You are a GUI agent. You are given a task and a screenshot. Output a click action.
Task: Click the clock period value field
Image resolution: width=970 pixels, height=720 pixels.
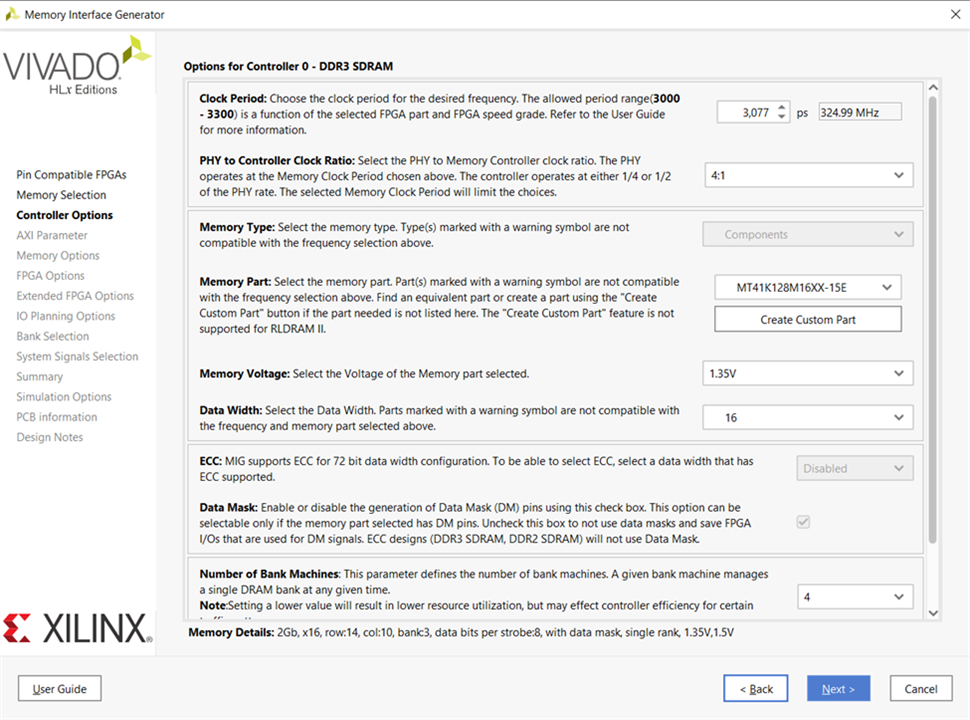[x=747, y=113]
